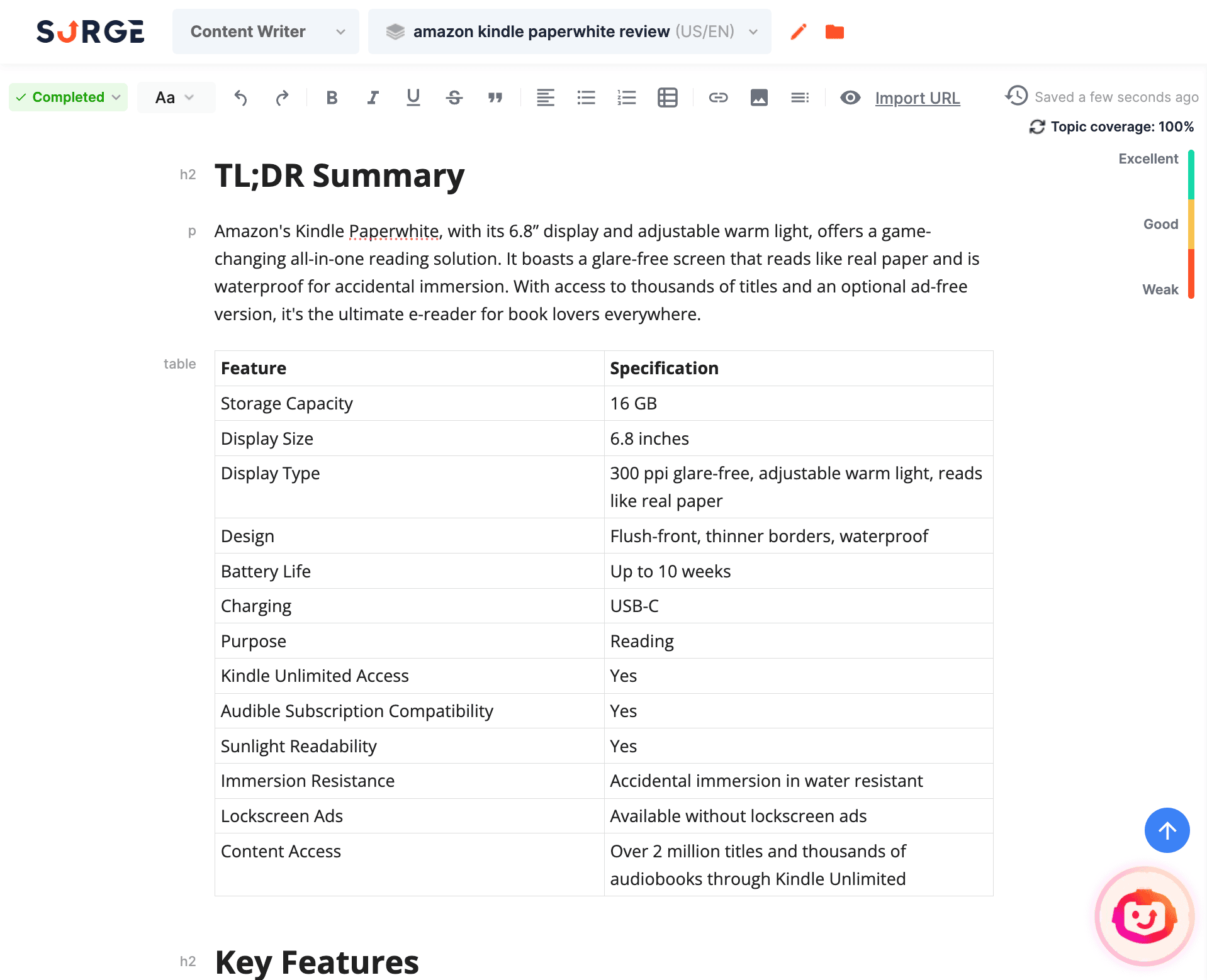Click the USB-C cell
This screenshot has height=980, width=1207.
[798, 606]
